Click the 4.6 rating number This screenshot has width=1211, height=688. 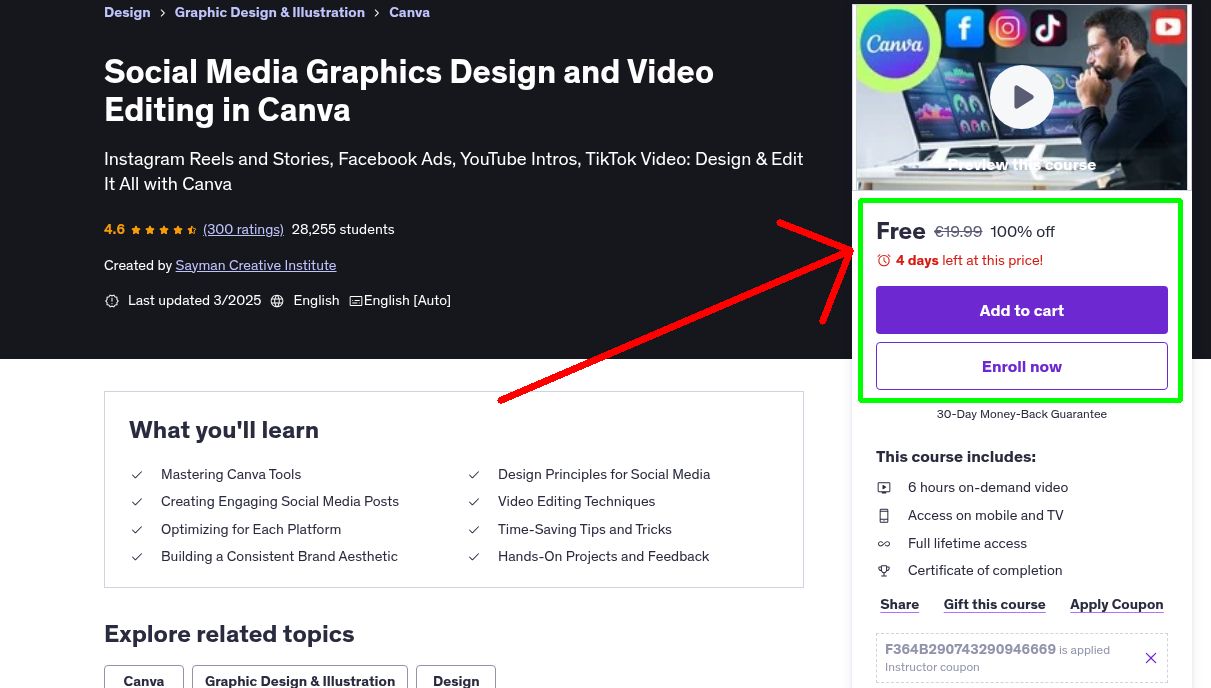tap(114, 229)
